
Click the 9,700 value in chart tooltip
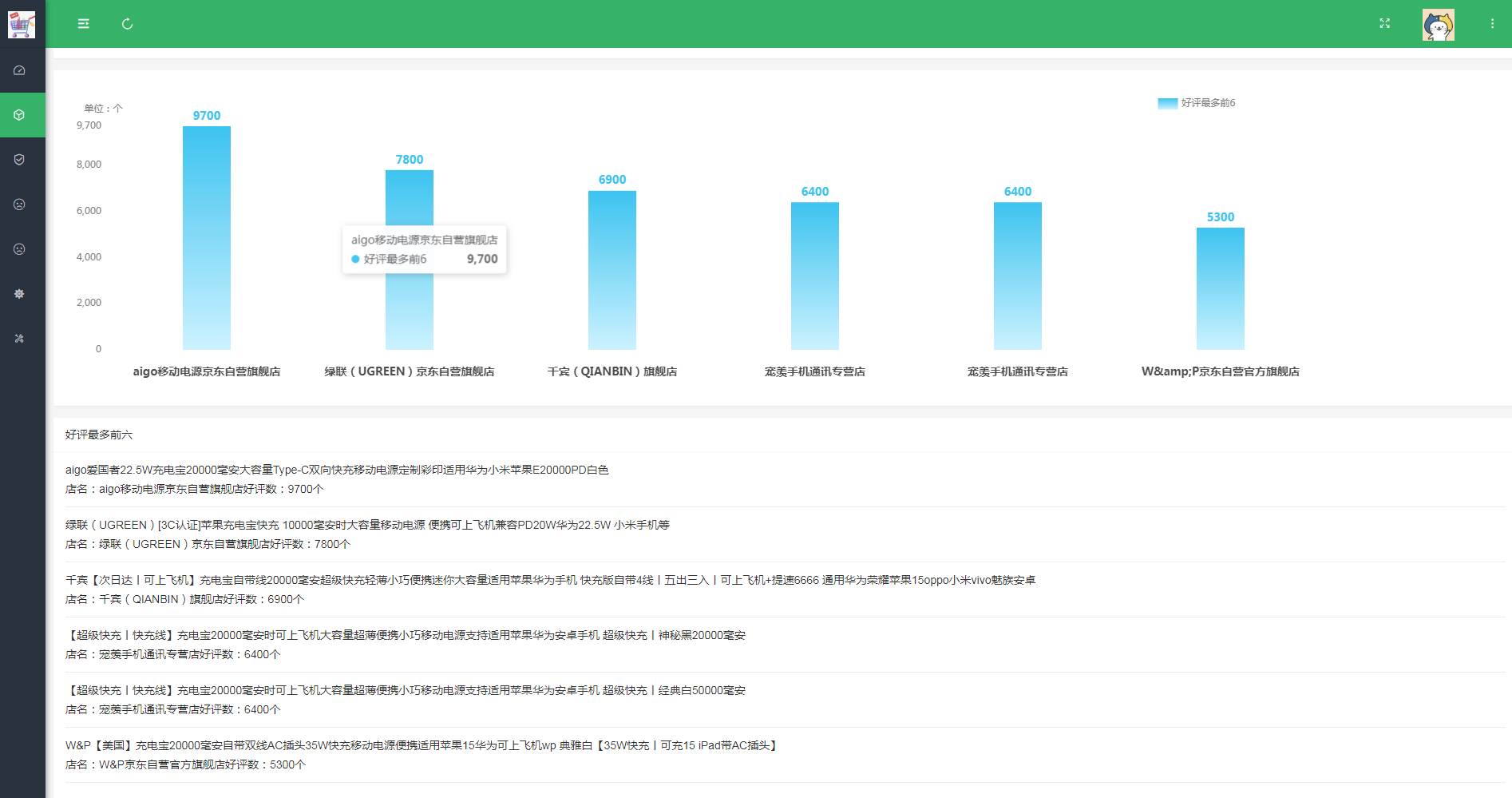click(x=482, y=259)
